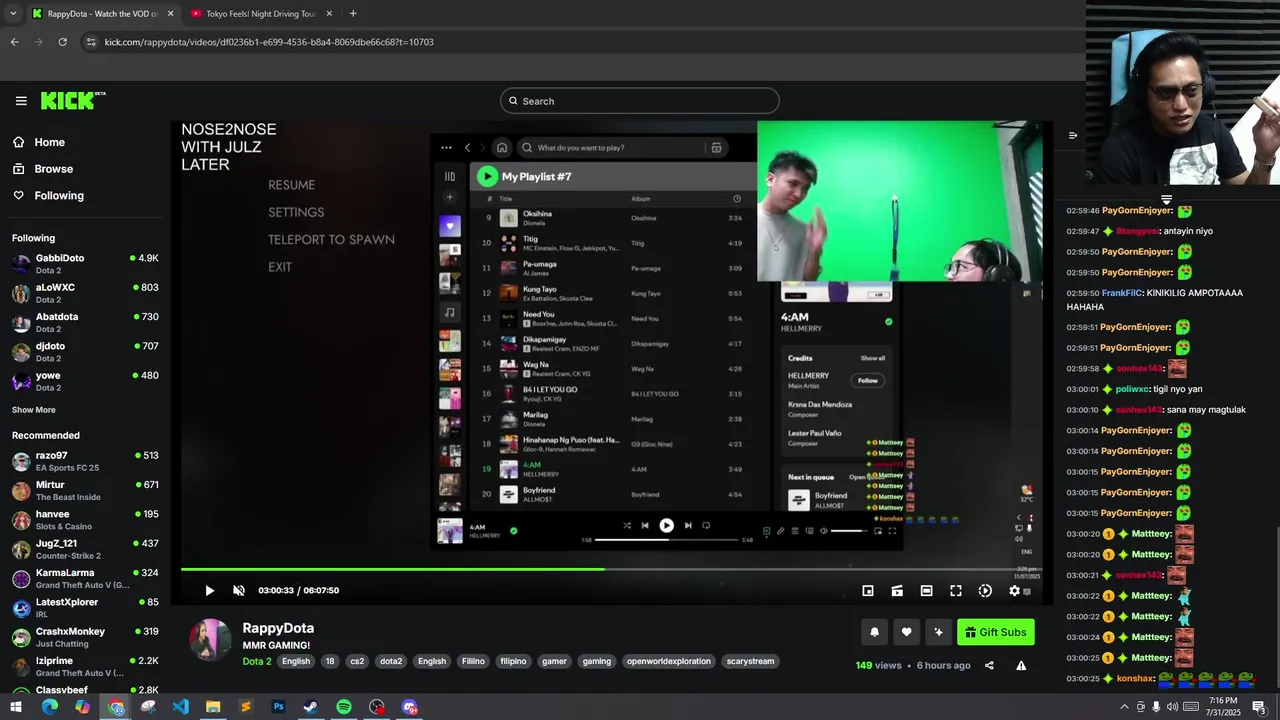Open the browser tab search dropdown
1280x720 pixels.
[13, 14]
